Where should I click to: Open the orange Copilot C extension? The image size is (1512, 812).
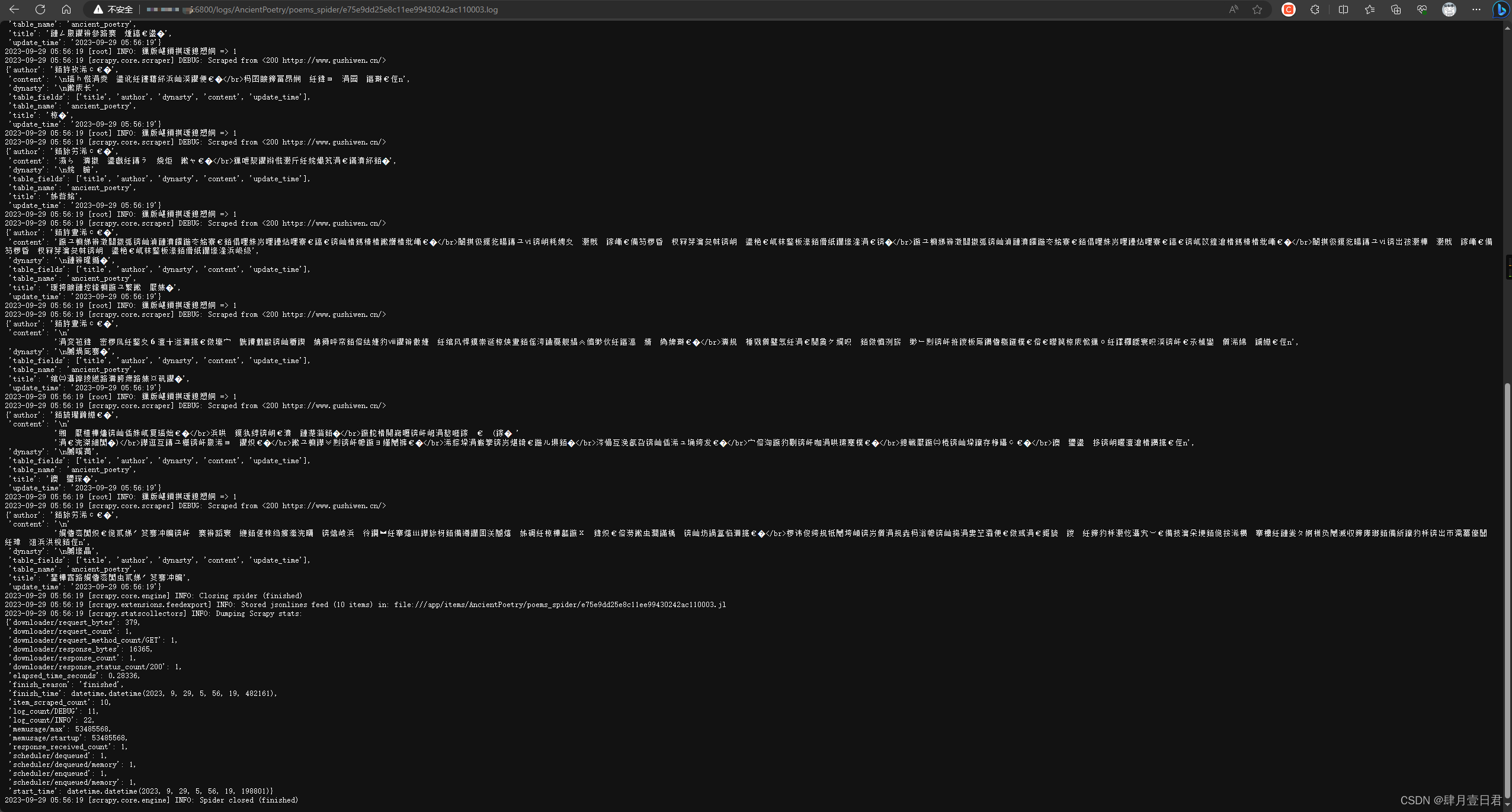1287,9
